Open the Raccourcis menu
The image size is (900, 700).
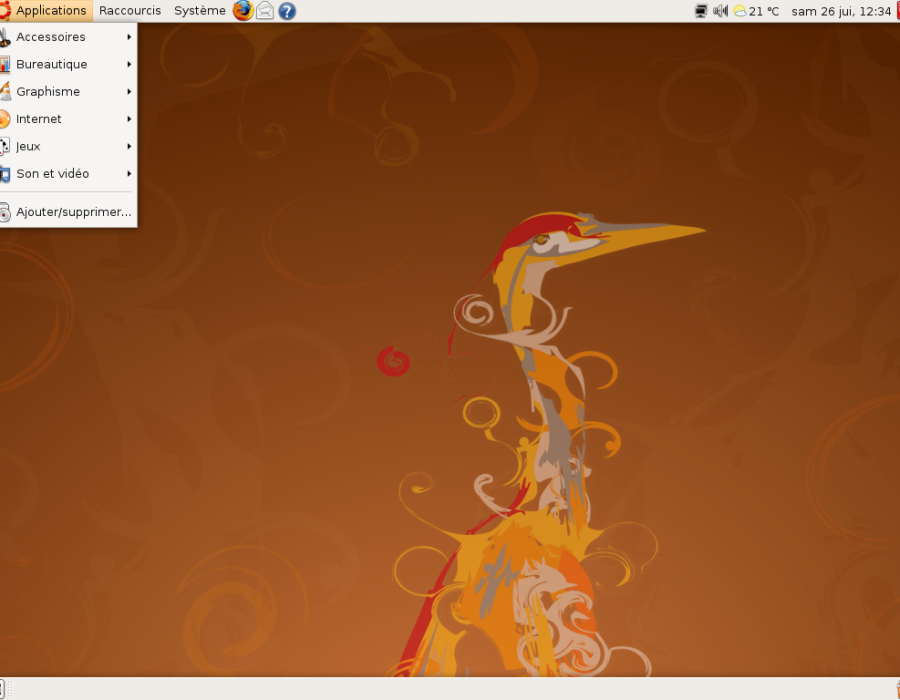[130, 10]
